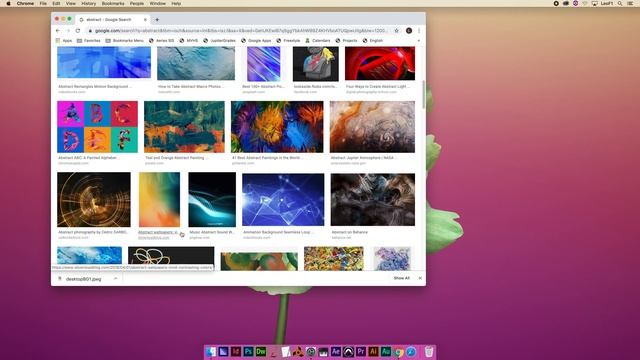Image resolution: width=640 pixels, height=360 pixels.
Task: Open the Window menu
Action: [158, 3]
